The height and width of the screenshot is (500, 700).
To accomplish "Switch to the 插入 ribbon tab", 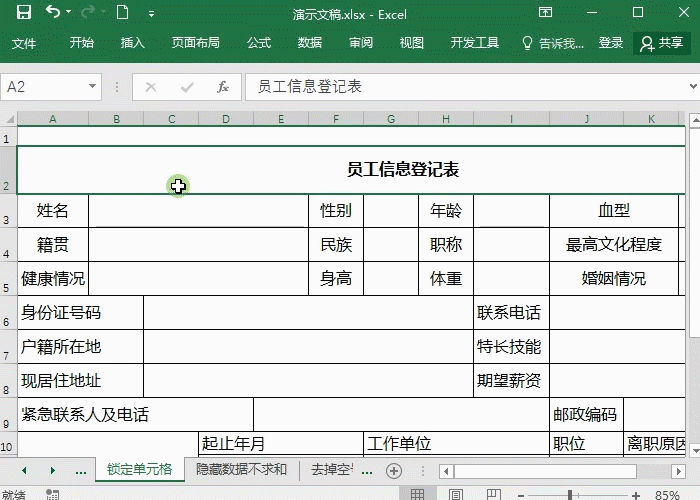I will click(133, 43).
